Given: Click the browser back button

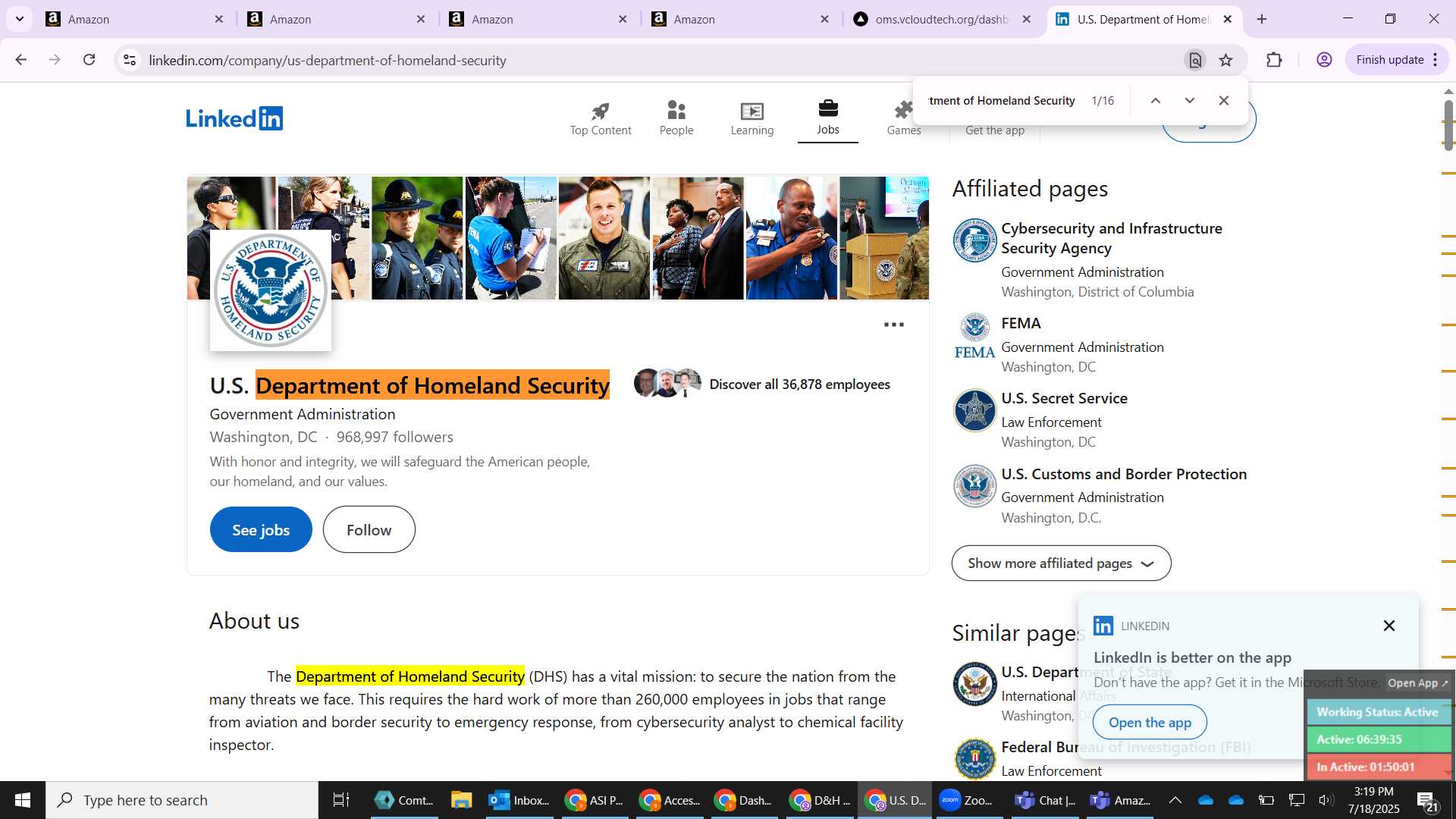Looking at the screenshot, I should click(x=21, y=60).
